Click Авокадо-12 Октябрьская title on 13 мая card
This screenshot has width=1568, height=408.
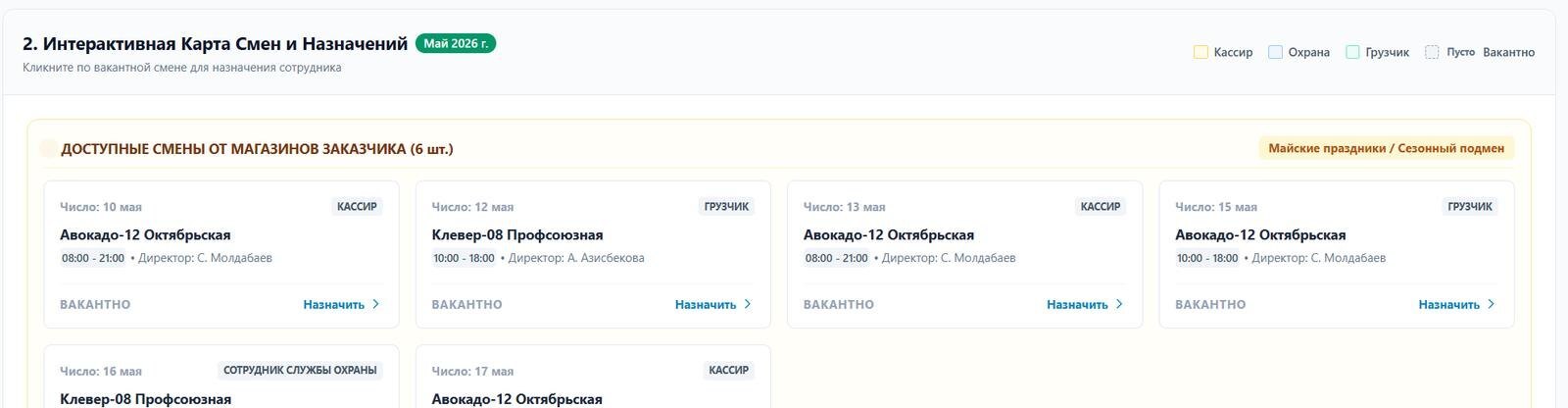(x=889, y=234)
